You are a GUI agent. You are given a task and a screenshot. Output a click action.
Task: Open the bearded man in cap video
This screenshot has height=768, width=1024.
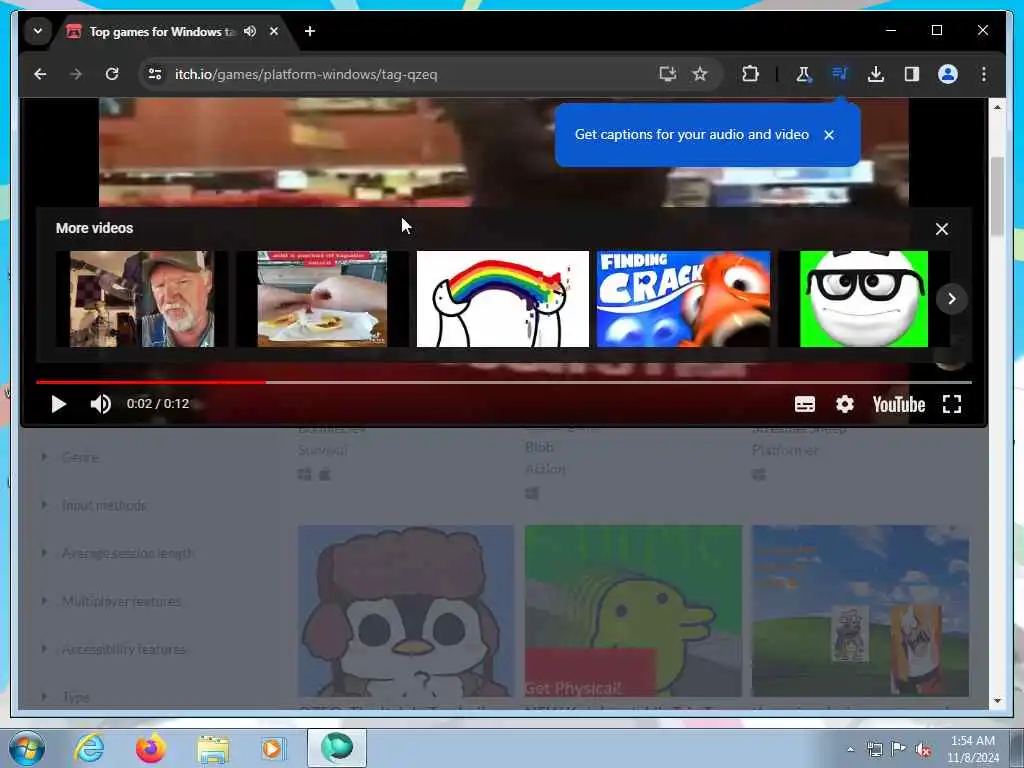142,298
